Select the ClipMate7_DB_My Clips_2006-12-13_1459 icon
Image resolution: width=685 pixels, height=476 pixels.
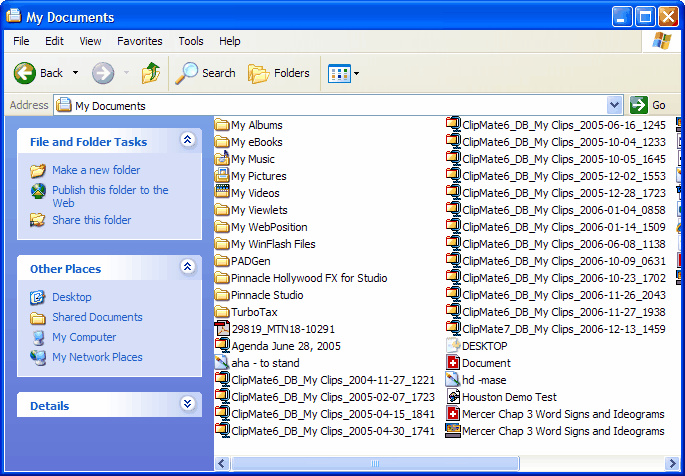[453, 328]
